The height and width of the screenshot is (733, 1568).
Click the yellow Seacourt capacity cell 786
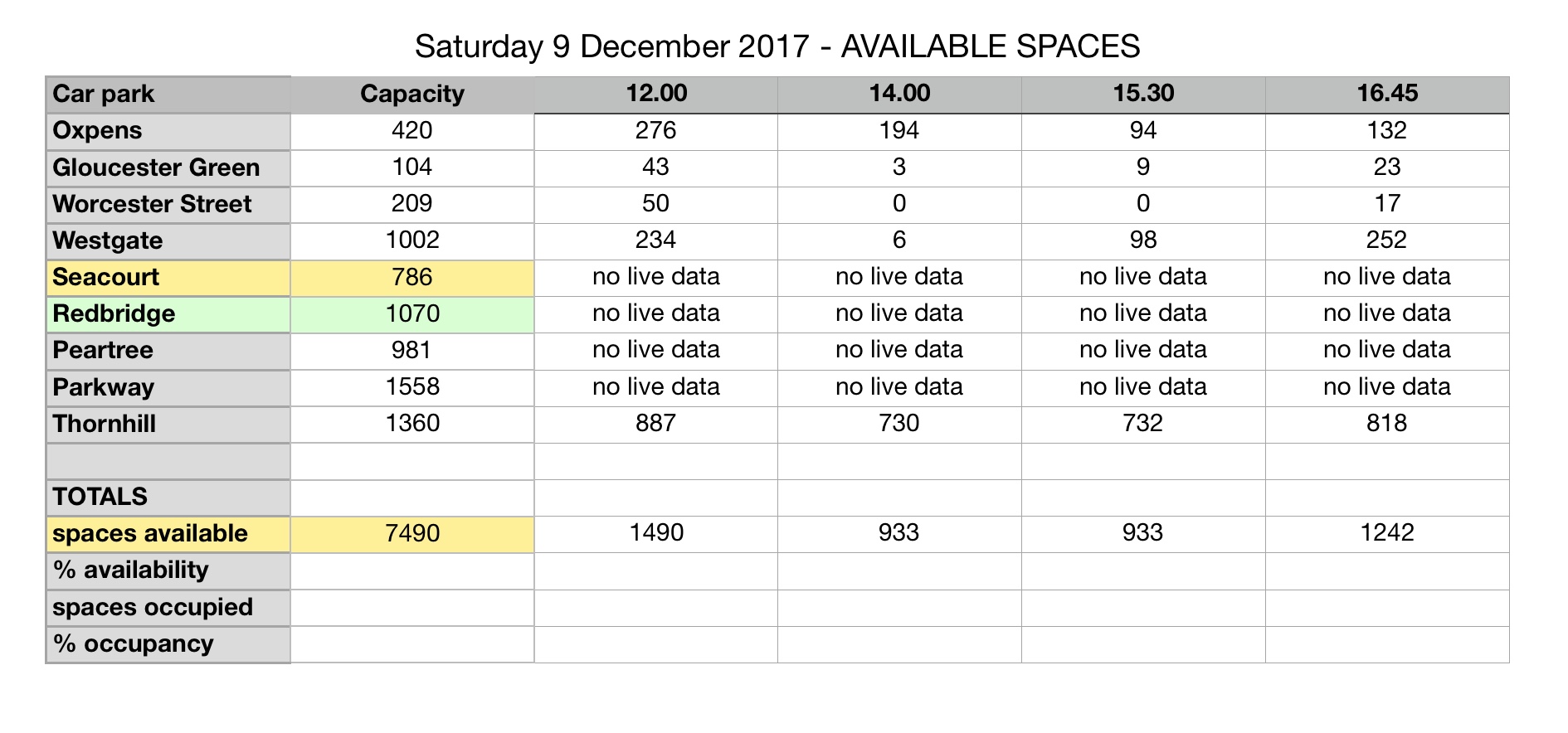411,277
